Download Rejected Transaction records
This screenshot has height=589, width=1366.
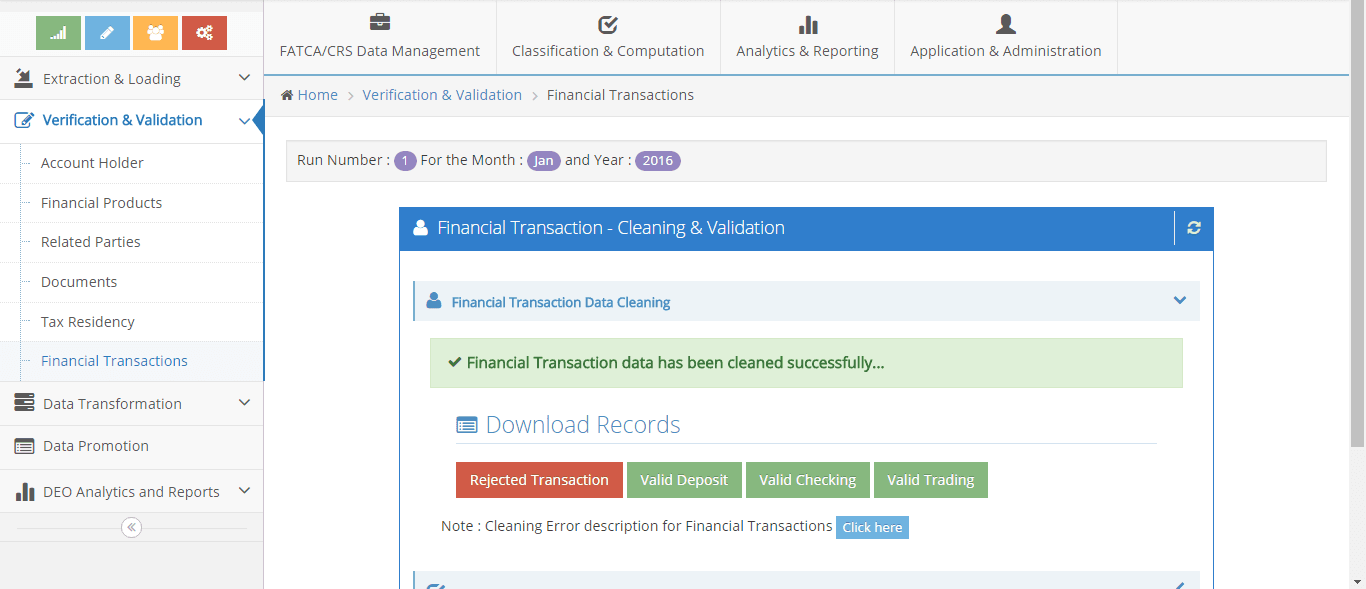[539, 480]
